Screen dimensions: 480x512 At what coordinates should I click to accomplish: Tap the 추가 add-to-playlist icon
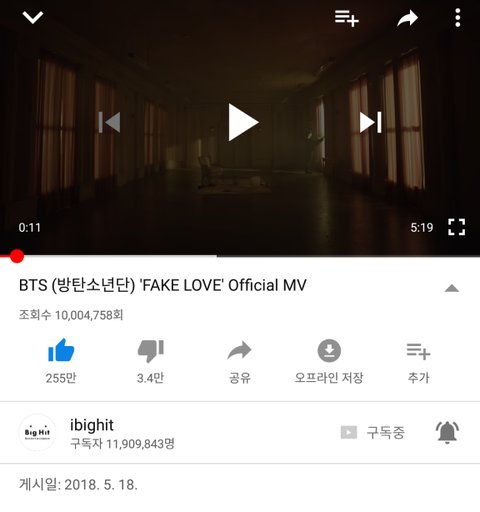tap(418, 351)
